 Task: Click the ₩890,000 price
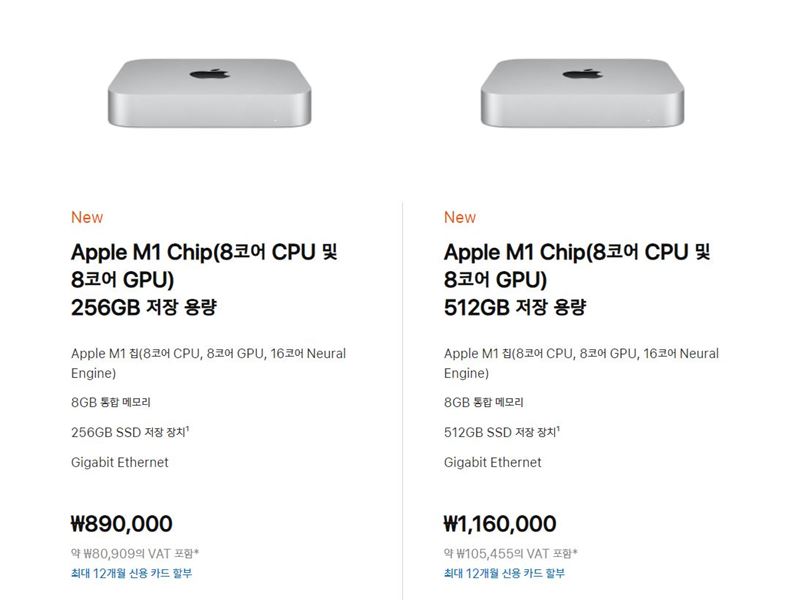[121, 524]
